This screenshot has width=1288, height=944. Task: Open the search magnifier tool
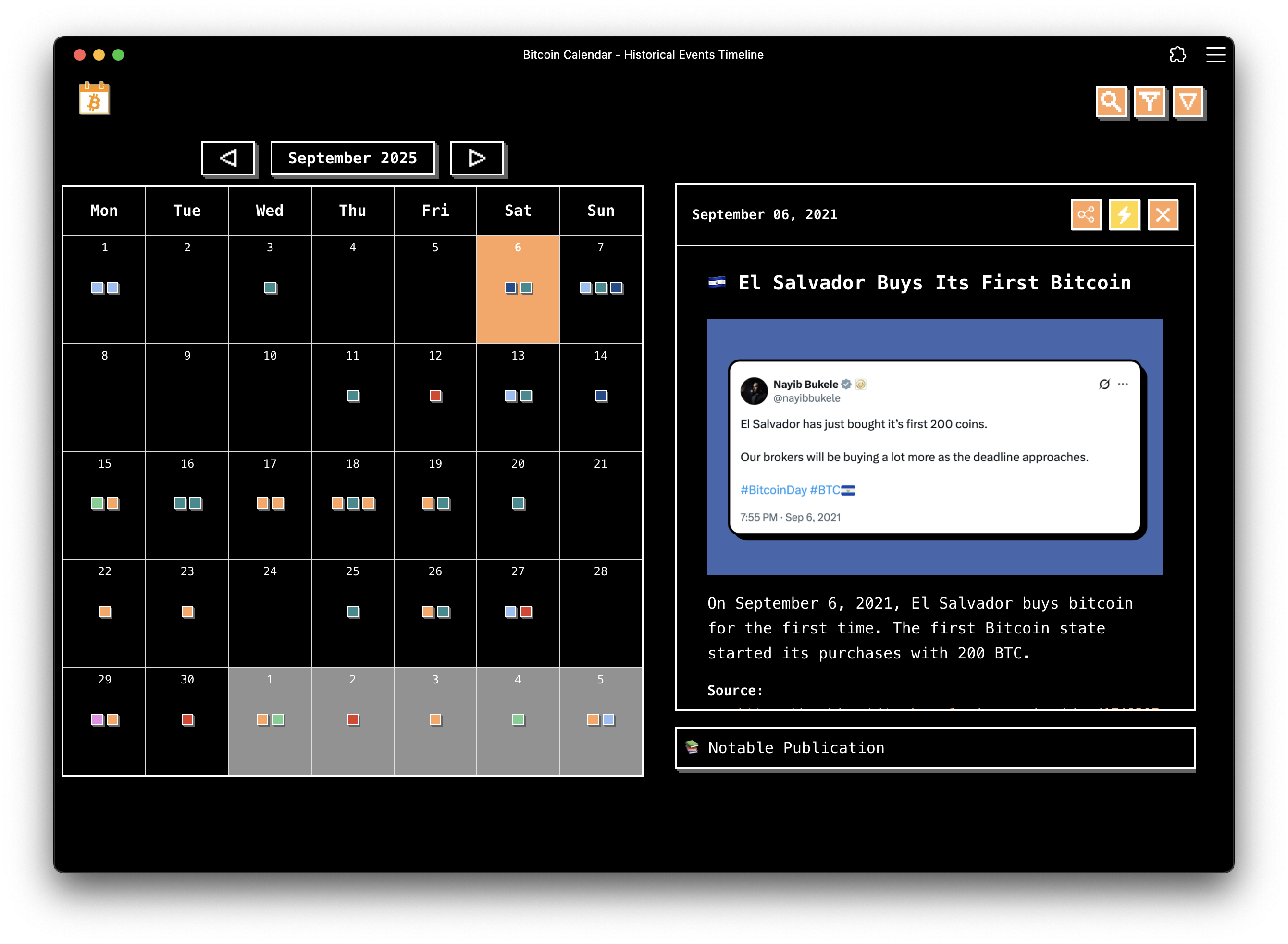click(1110, 102)
